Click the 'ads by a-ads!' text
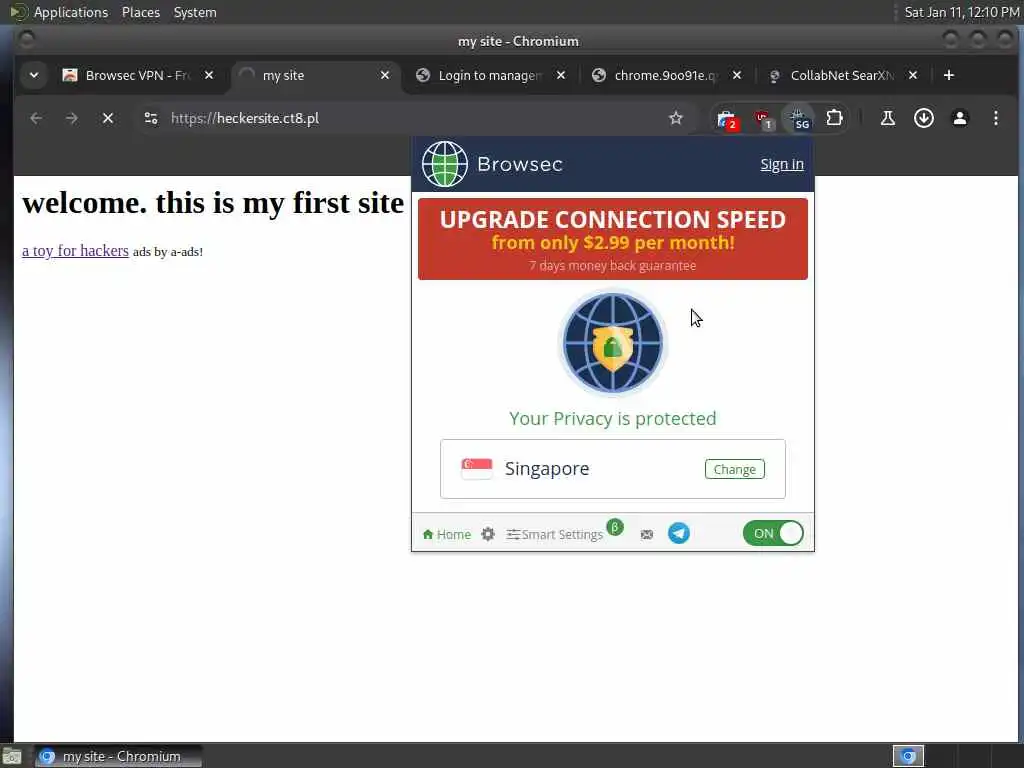 (x=168, y=251)
